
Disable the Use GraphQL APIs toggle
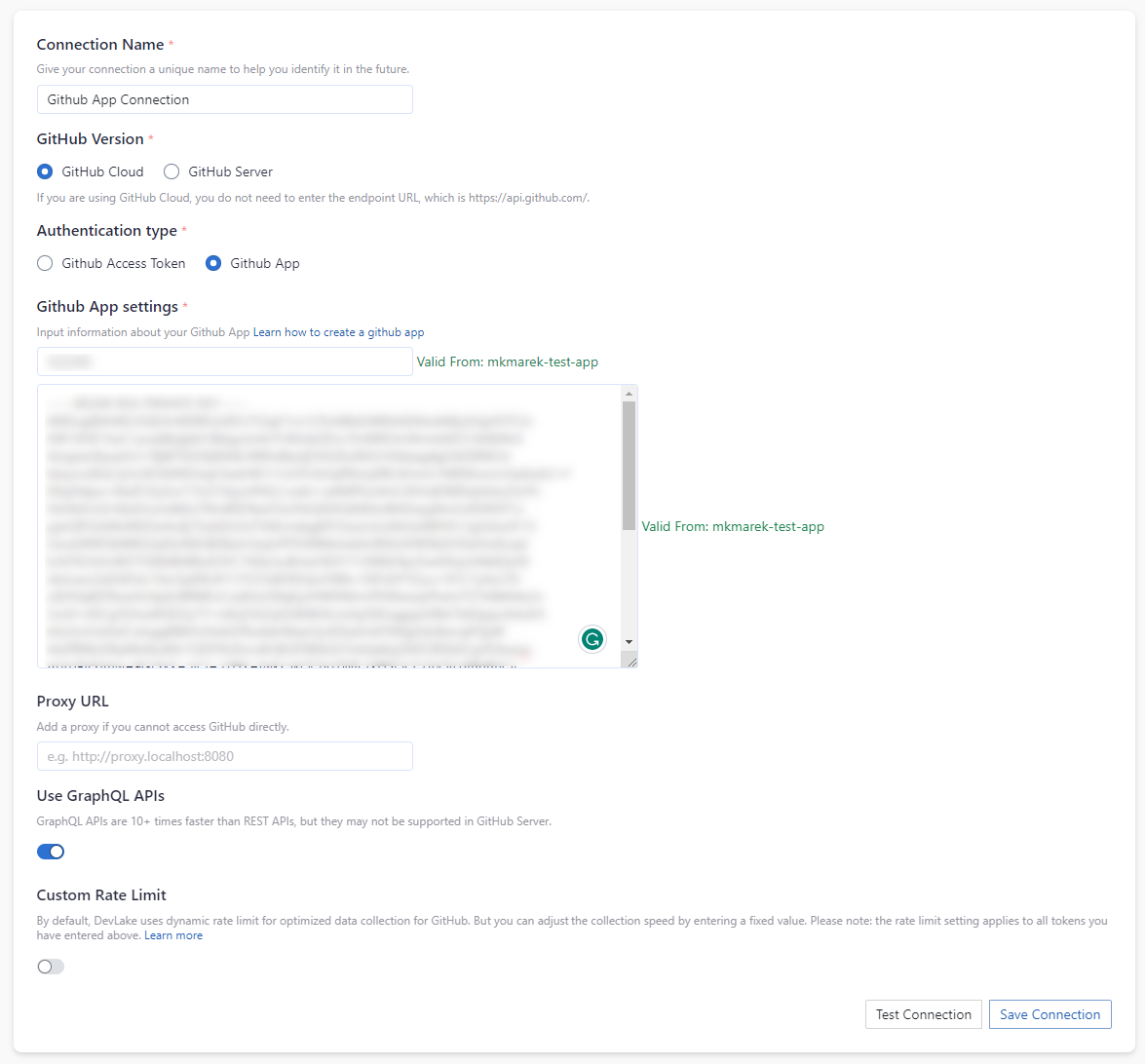pyautogui.click(x=51, y=852)
